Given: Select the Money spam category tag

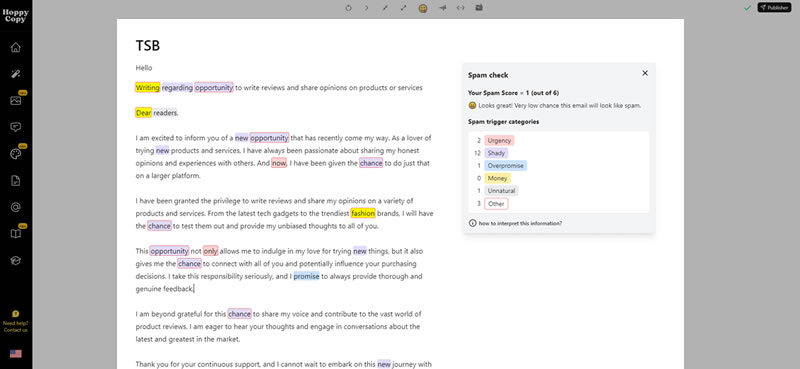Looking at the screenshot, I should click(x=497, y=178).
